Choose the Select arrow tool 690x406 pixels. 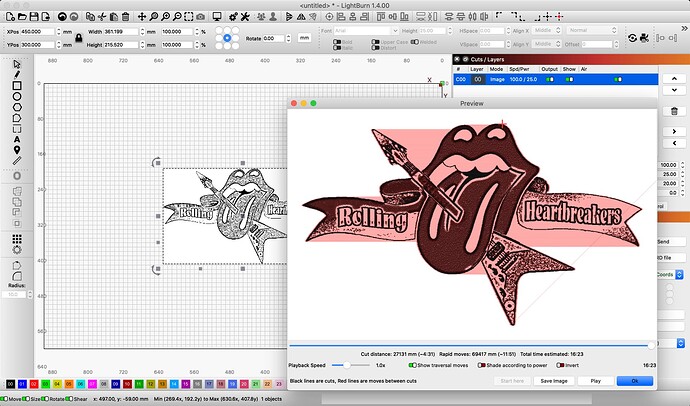point(17,64)
